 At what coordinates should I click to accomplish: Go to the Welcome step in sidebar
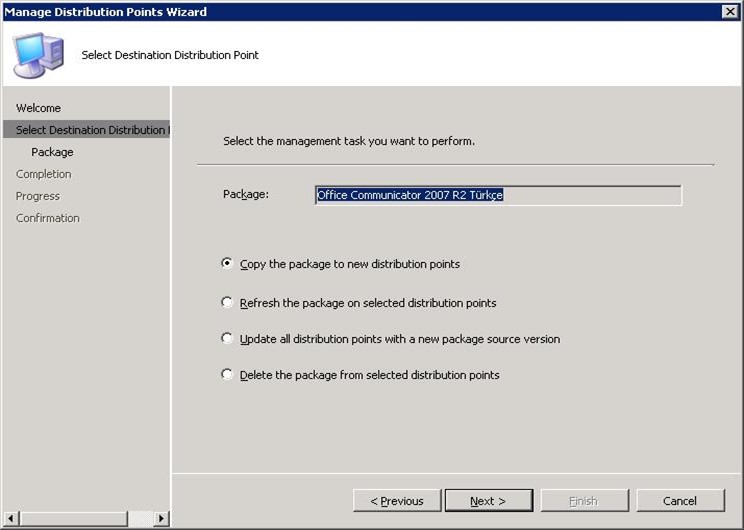coord(38,108)
